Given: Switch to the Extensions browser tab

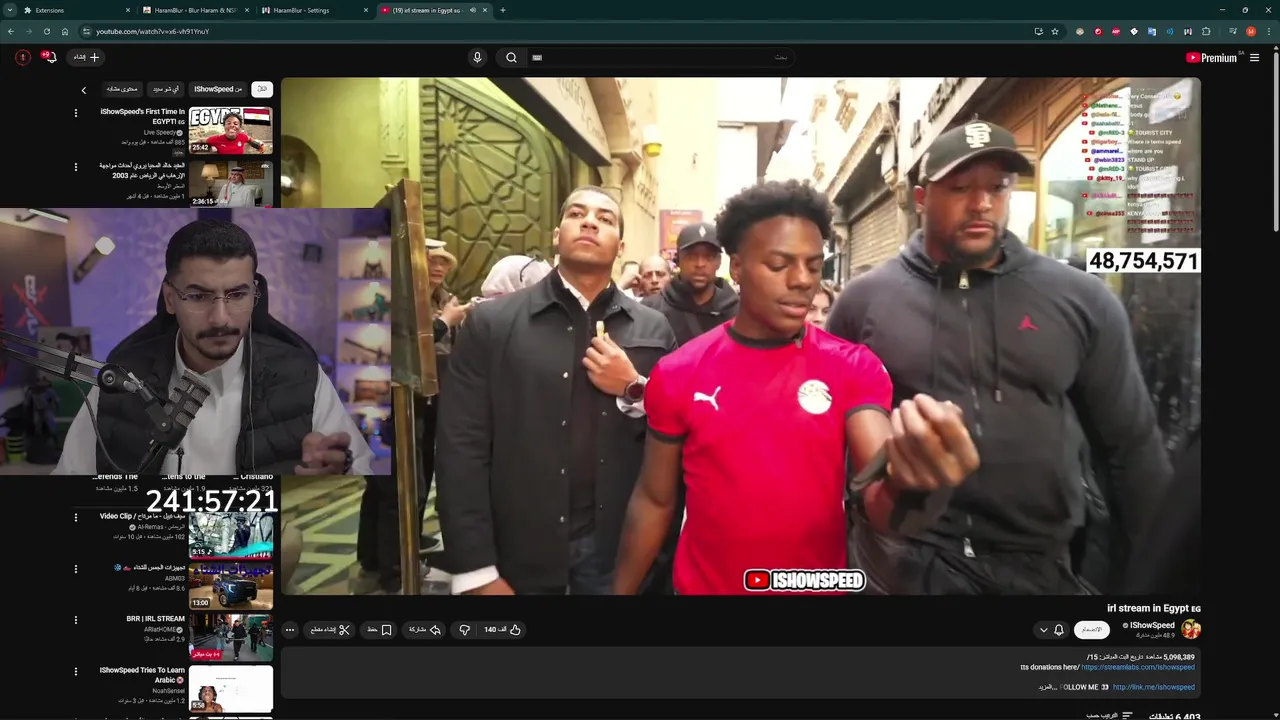Looking at the screenshot, I should coord(76,10).
